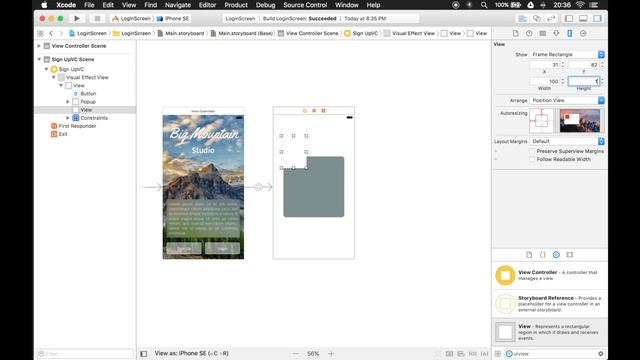
Task: Enable Follow Readable Width
Action: pyautogui.click(x=532, y=159)
